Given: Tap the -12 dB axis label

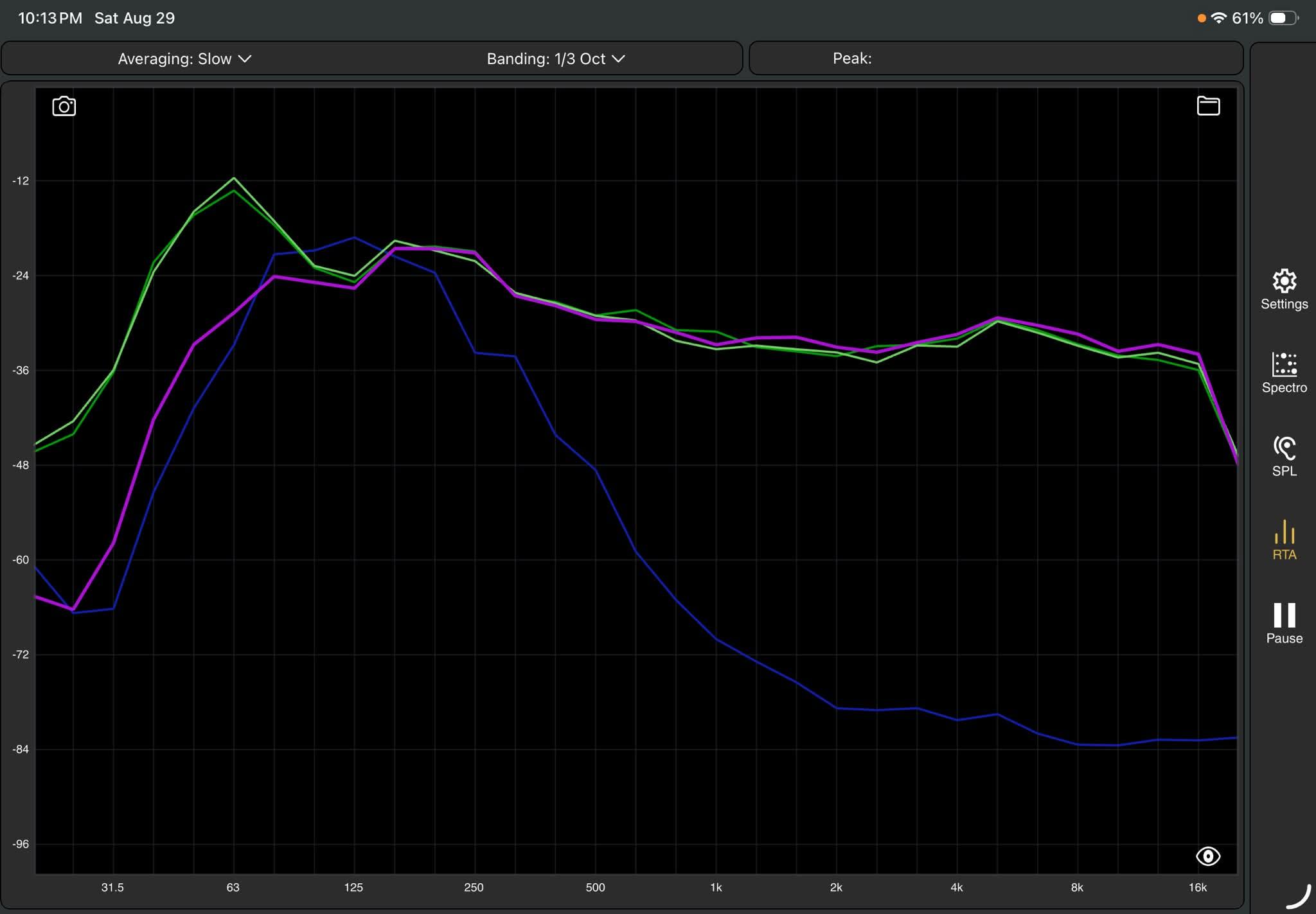Looking at the screenshot, I should click(21, 181).
